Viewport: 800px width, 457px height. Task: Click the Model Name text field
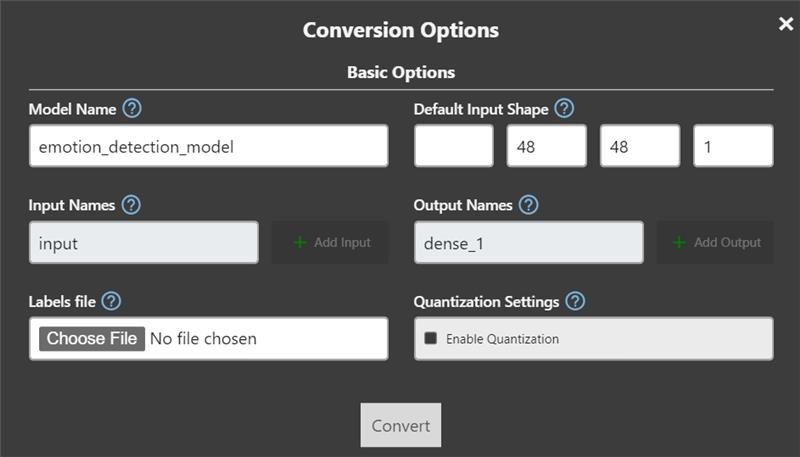point(208,146)
